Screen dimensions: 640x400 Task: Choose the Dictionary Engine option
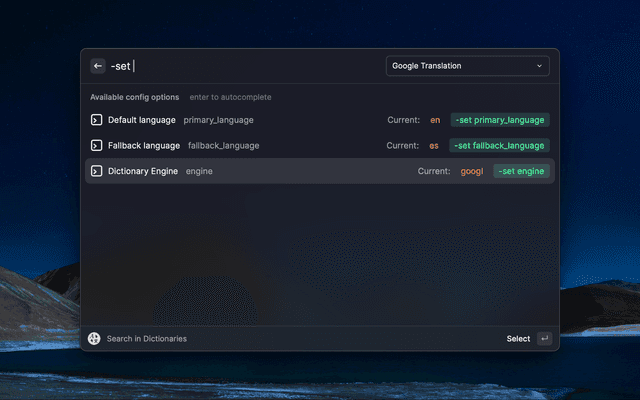point(144,171)
